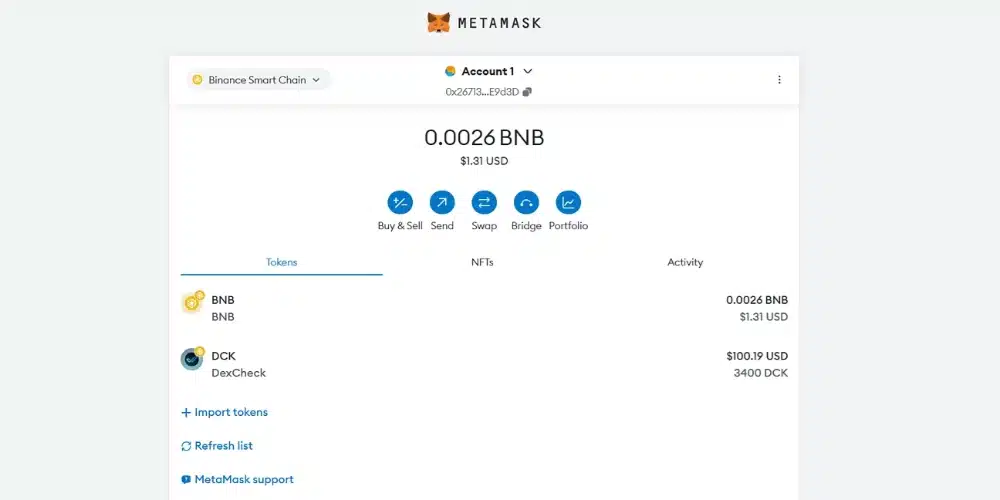This screenshot has width=1000, height=500.
Task: Open the Account 1 account picker
Action: click(x=489, y=71)
